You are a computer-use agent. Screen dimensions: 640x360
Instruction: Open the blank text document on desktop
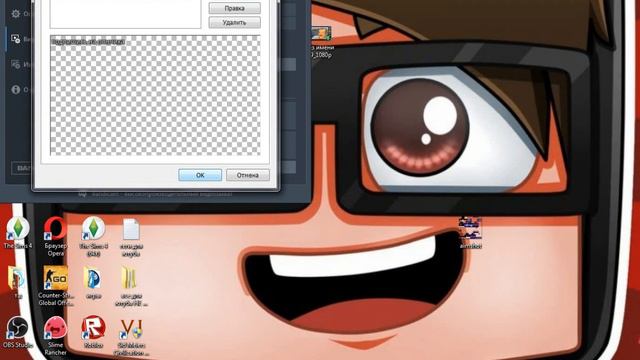131,237
